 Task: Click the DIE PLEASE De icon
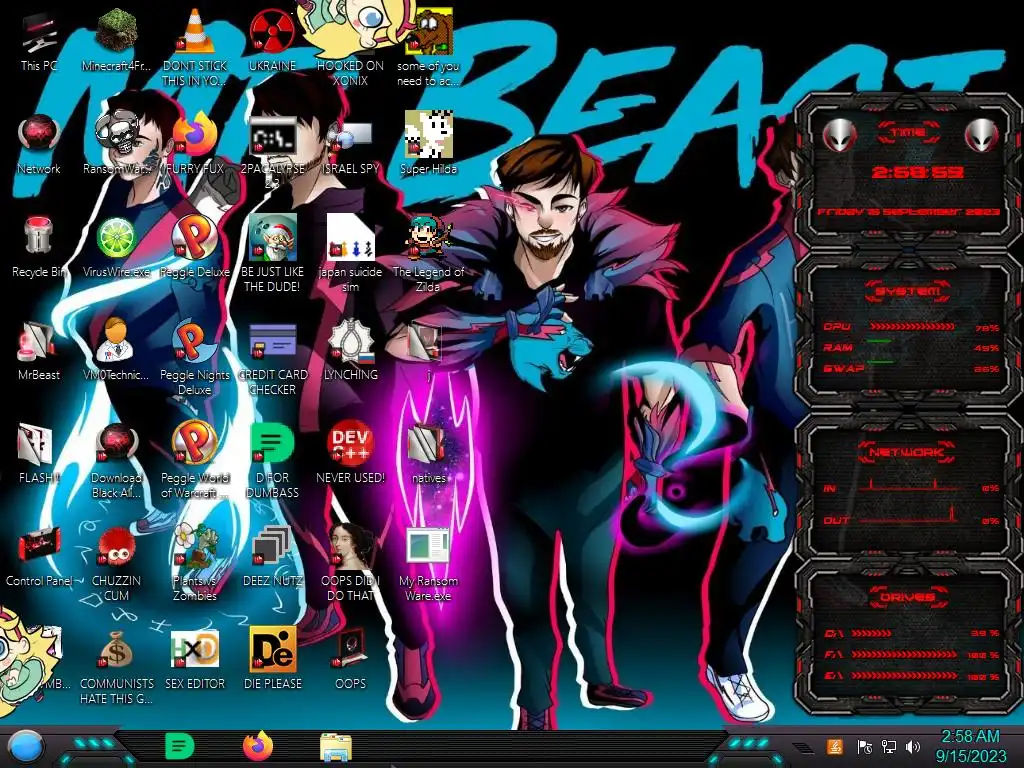tap(272, 651)
